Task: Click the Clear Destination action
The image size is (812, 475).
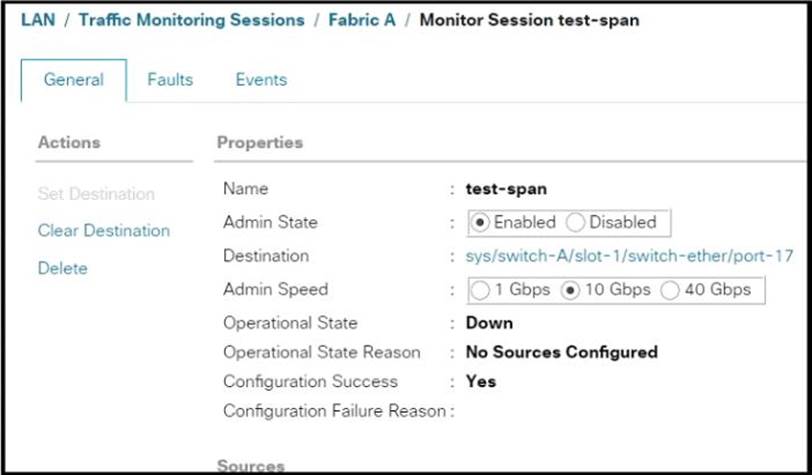Action: [x=104, y=231]
